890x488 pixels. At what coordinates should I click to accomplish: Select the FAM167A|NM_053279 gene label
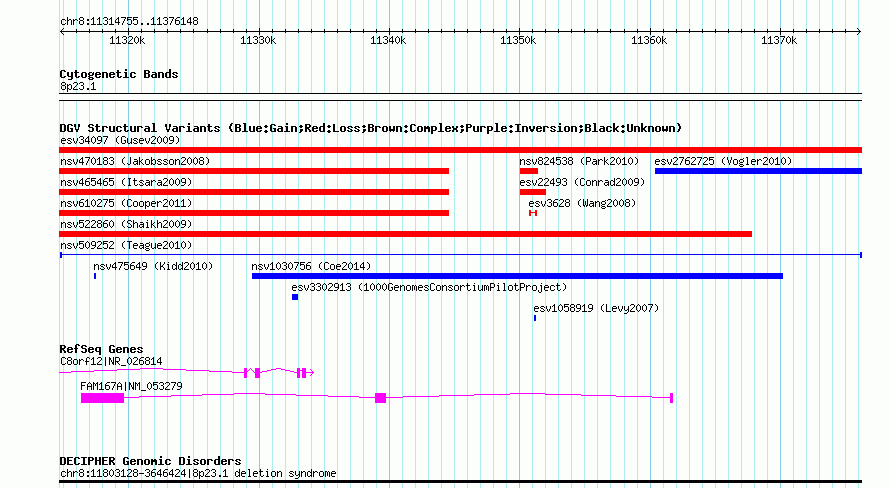click(131, 386)
